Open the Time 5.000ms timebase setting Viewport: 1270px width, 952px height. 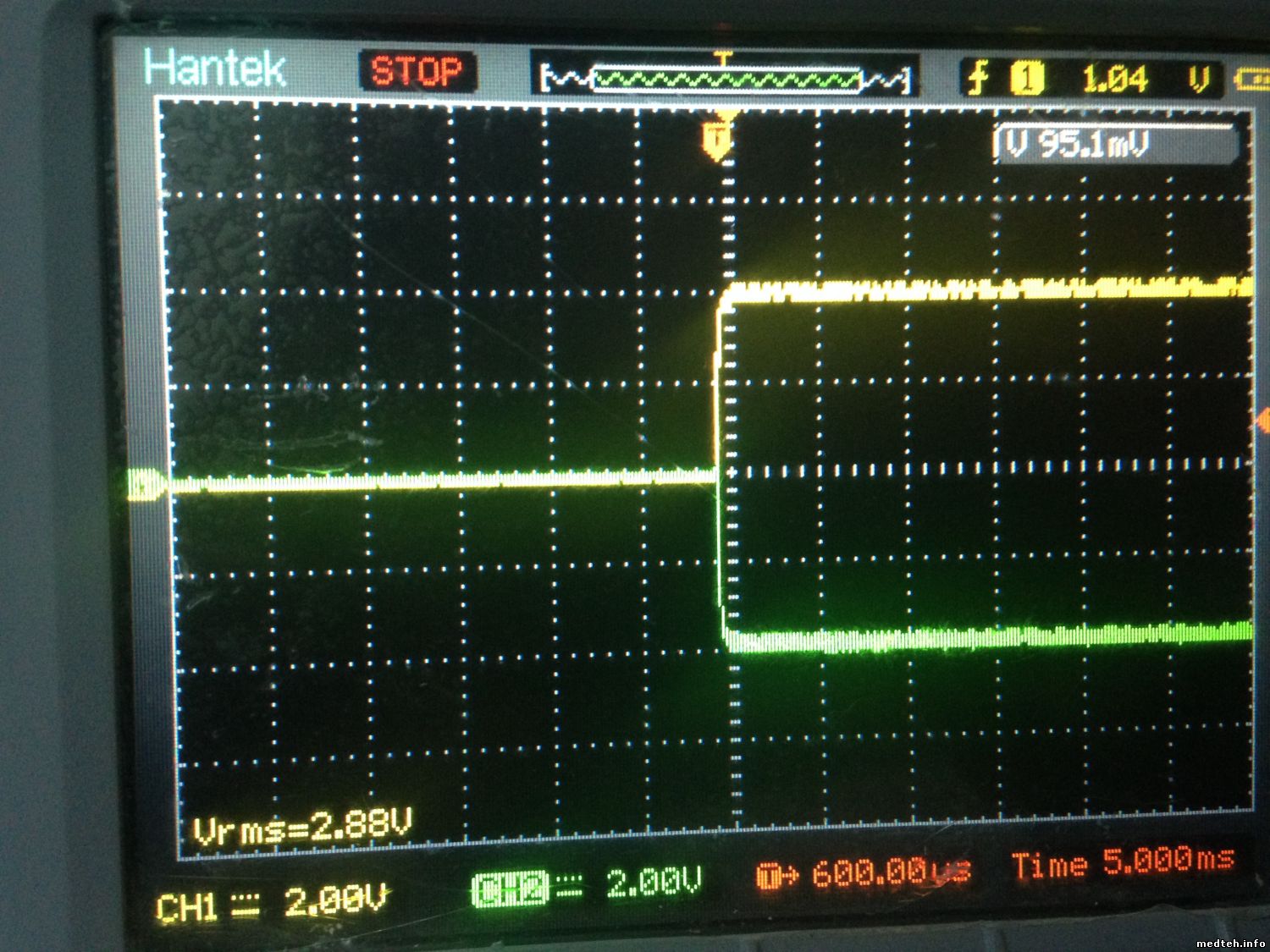1123,863
